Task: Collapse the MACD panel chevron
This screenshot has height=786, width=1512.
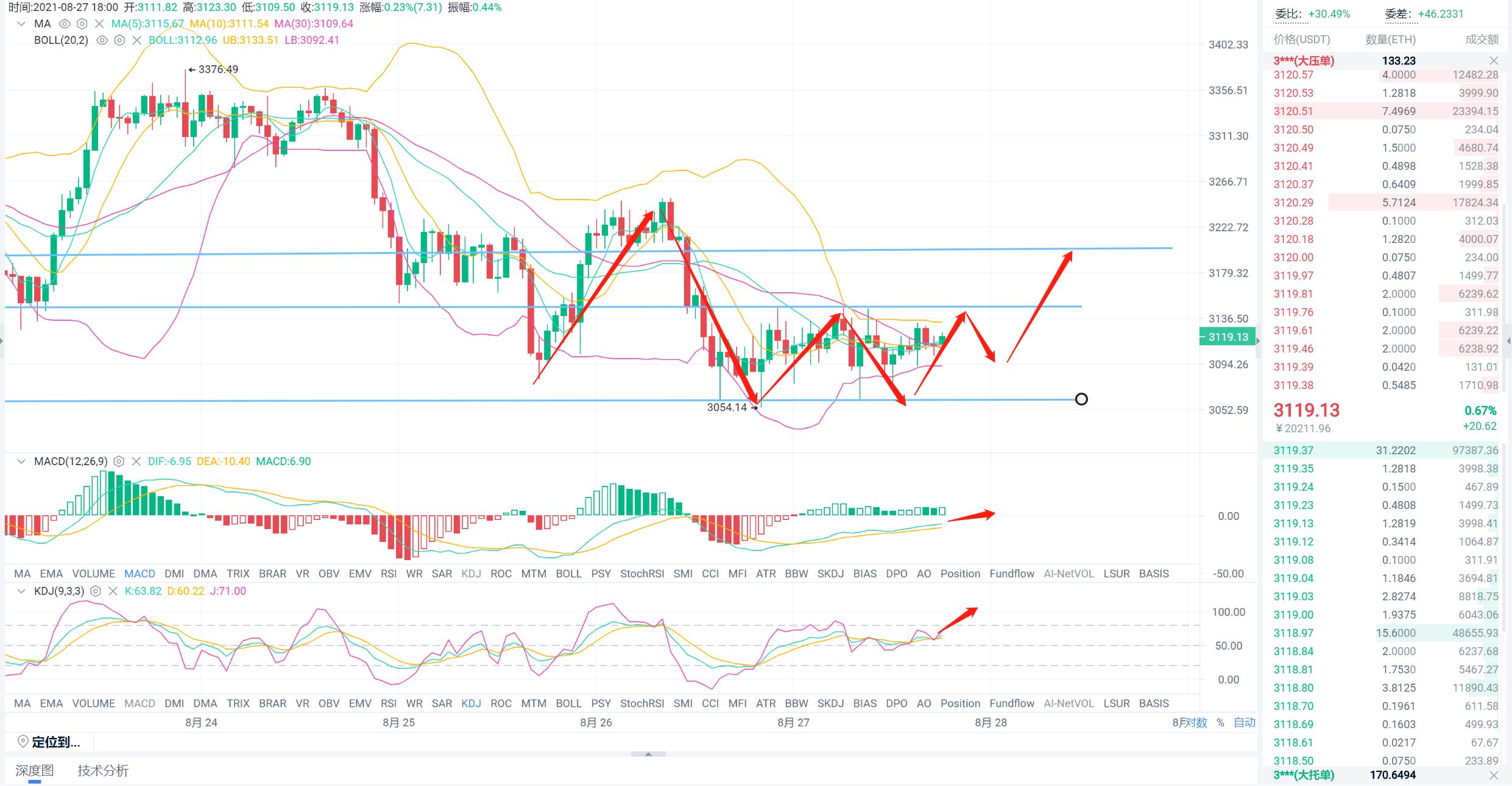Action: click(x=21, y=461)
